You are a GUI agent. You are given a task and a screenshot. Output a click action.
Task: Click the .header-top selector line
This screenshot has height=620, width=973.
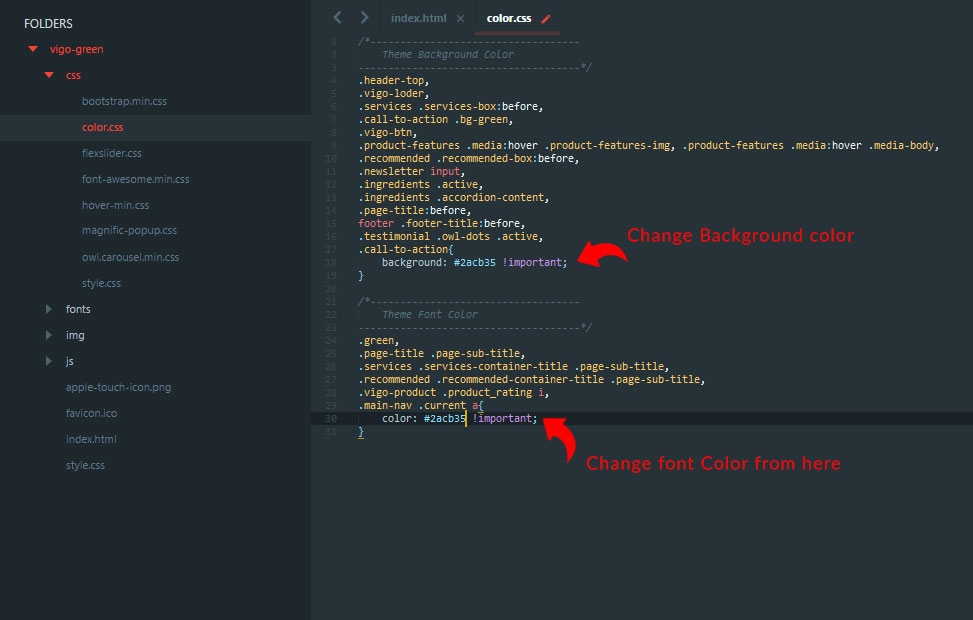point(393,81)
